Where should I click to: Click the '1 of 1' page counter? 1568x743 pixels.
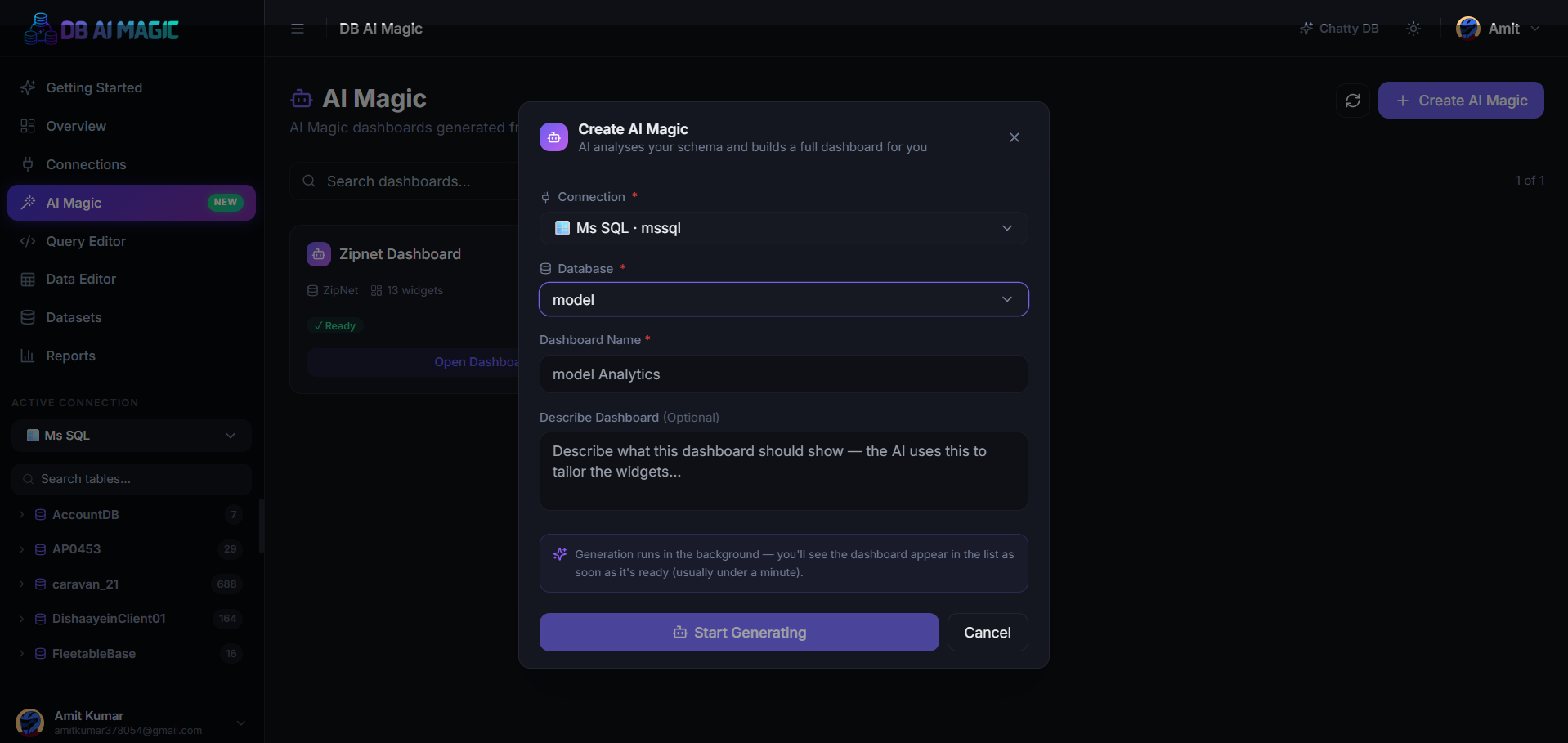coord(1530,181)
